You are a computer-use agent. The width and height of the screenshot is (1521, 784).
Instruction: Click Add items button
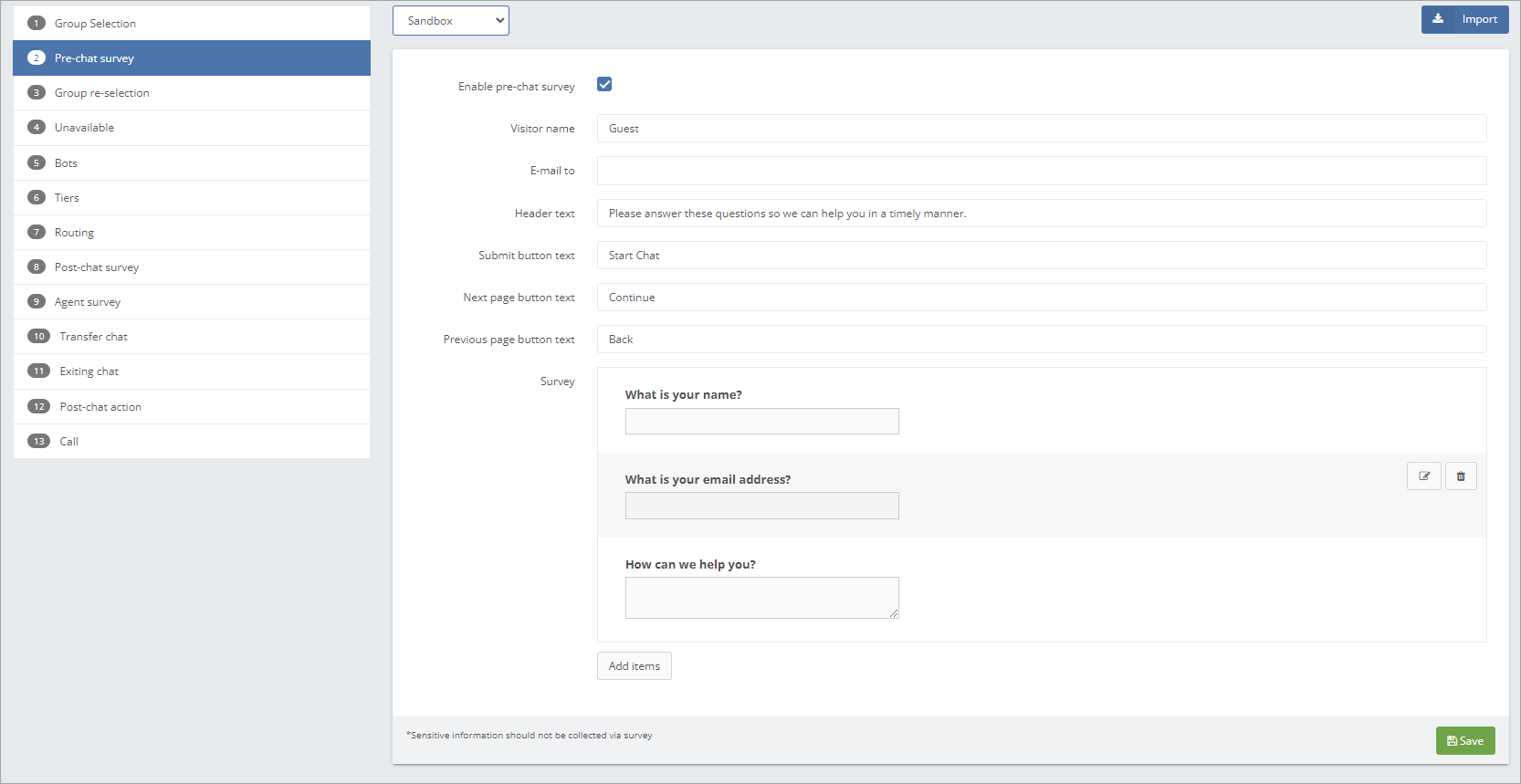click(634, 666)
